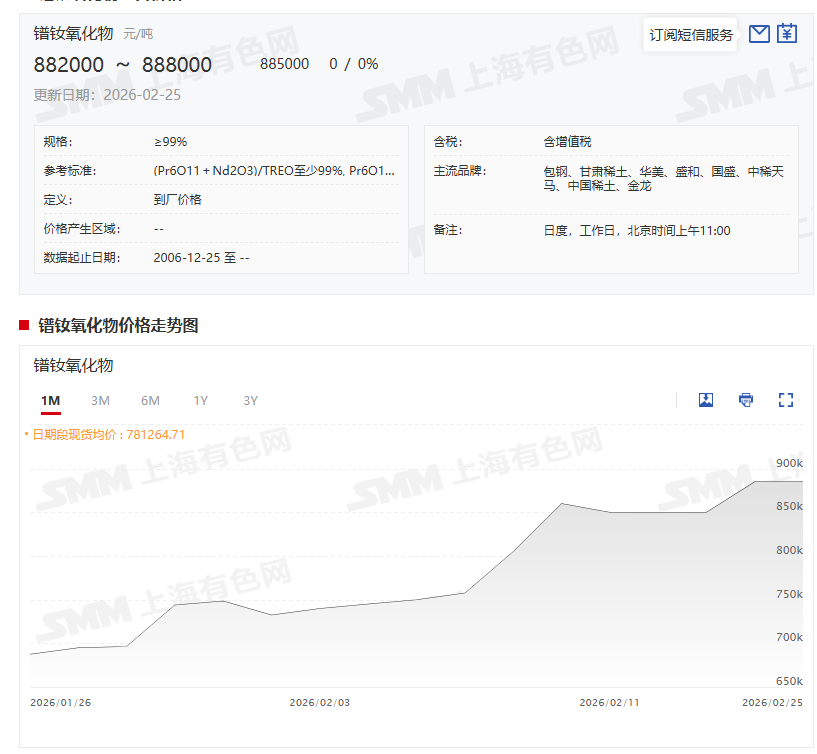Viewport: 817px width, 754px height.
Task: Click the 订阅短信服务 button
Action: tap(691, 35)
